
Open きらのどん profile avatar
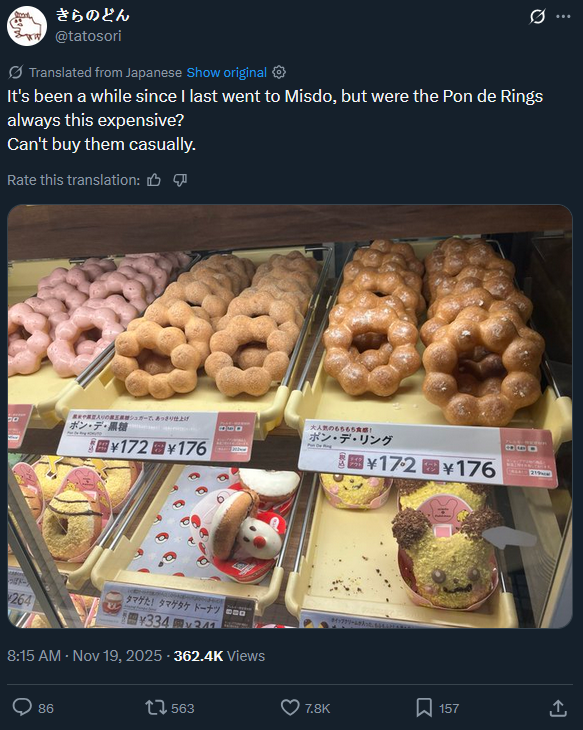pyautogui.click(x=27, y=26)
